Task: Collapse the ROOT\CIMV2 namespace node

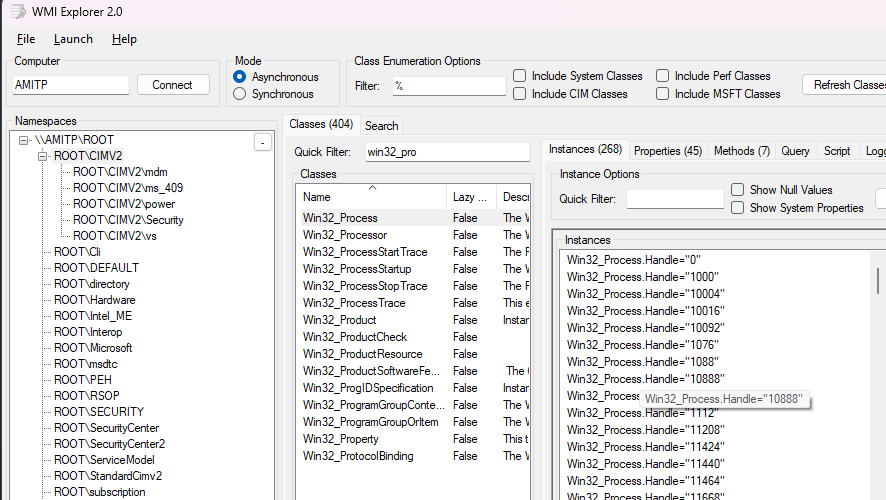Action: coord(43,156)
